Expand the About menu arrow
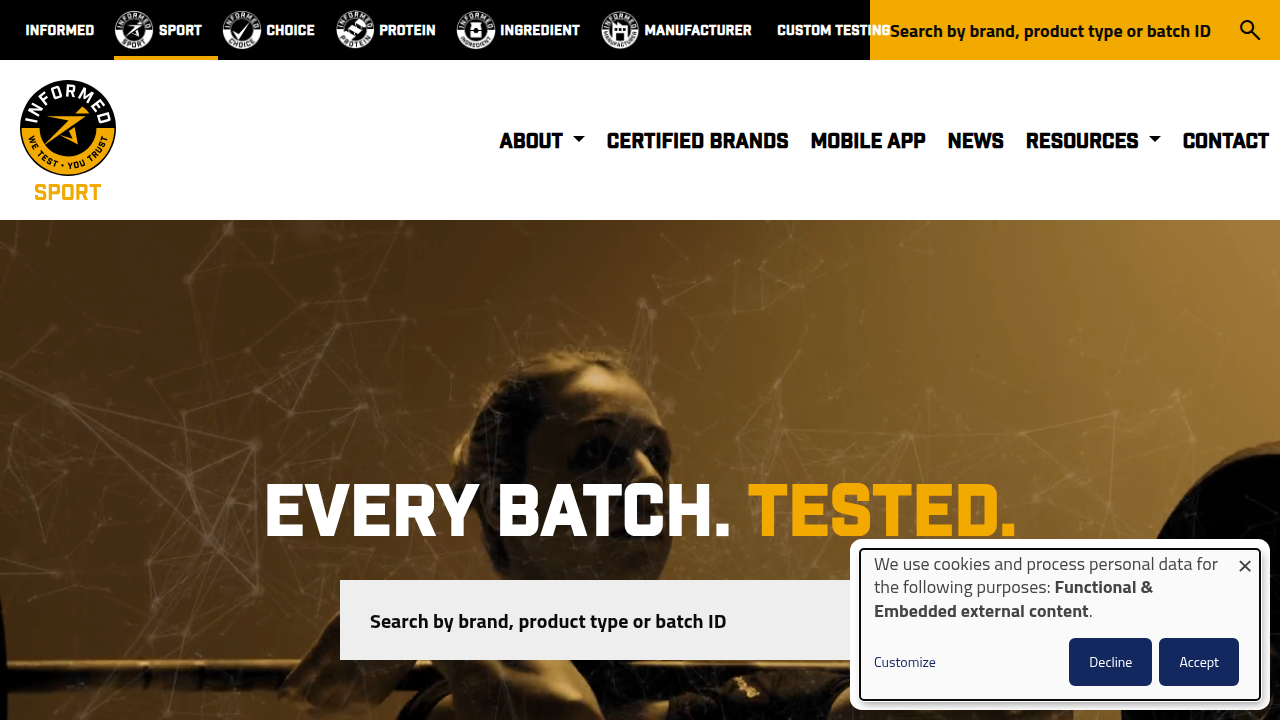The height and width of the screenshot is (720, 1280). coord(579,140)
